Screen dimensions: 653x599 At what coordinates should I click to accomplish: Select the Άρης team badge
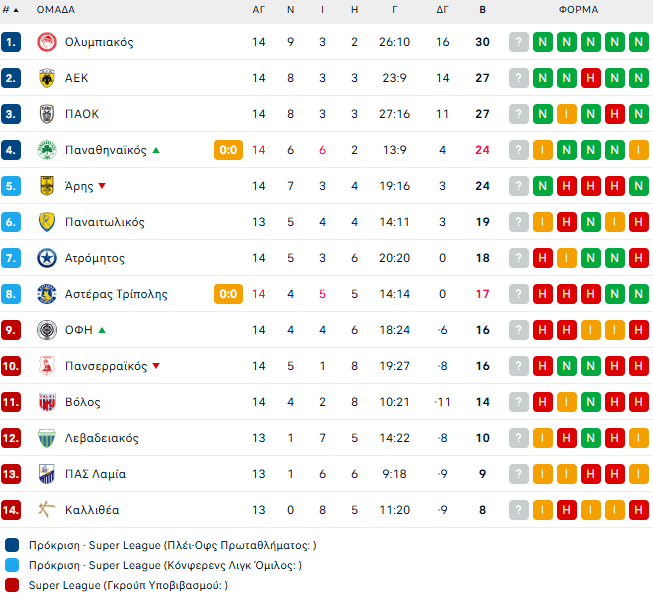45,186
